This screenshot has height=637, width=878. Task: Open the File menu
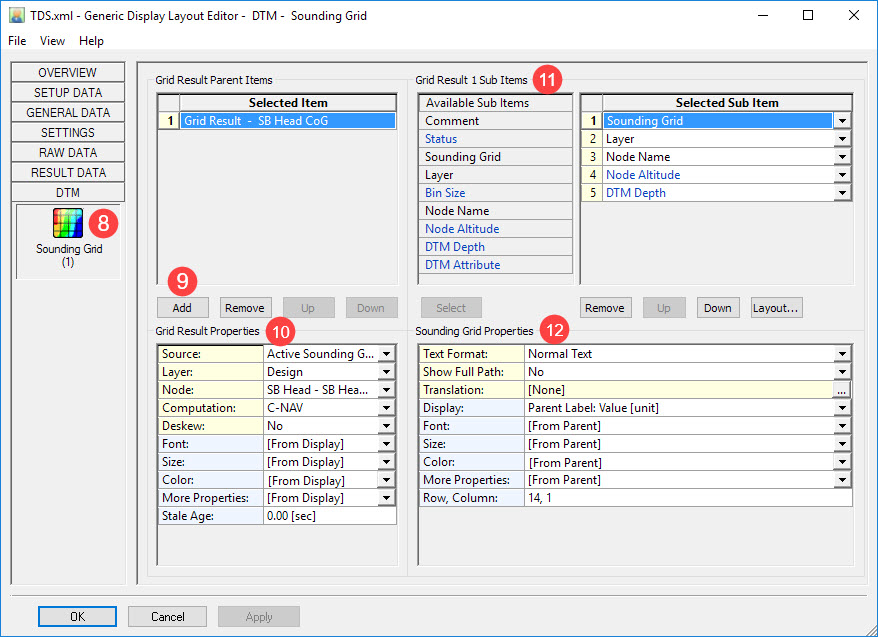point(17,41)
